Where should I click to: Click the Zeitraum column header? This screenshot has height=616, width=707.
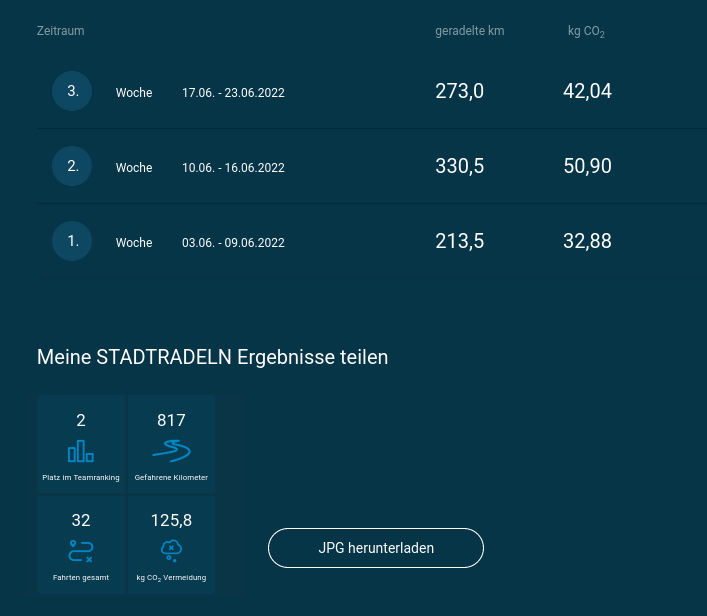60,31
